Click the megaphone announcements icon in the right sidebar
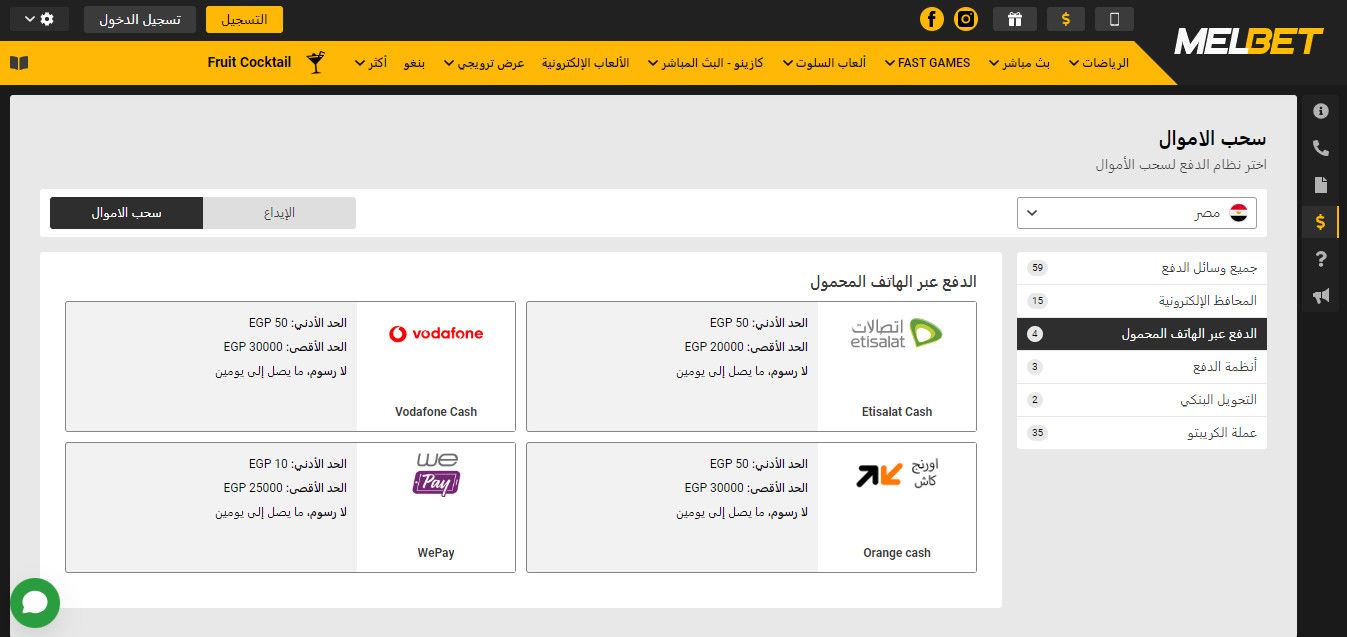Screen dimensions: 1347x637 tap(1320, 295)
